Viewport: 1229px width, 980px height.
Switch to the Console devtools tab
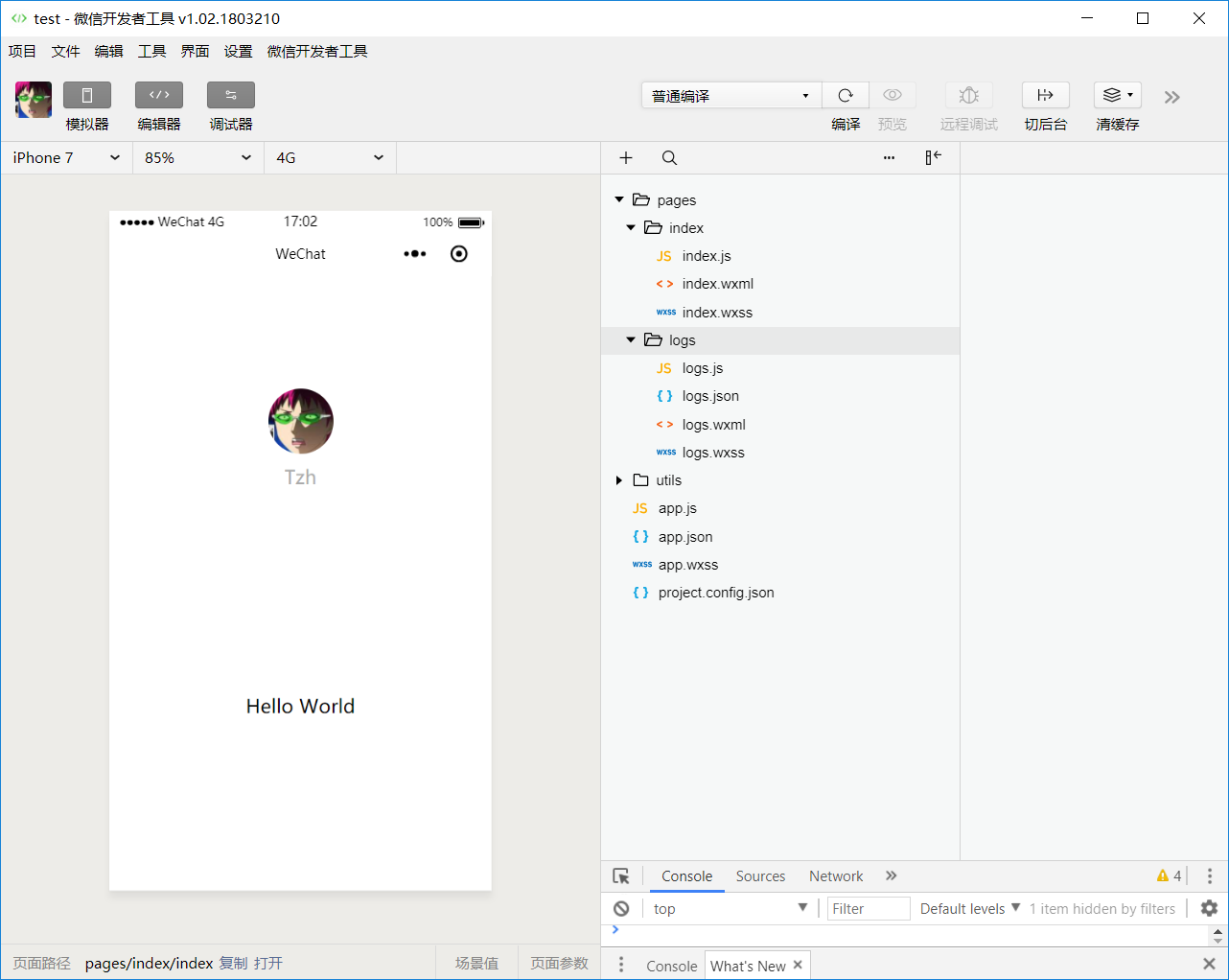pos(686,876)
